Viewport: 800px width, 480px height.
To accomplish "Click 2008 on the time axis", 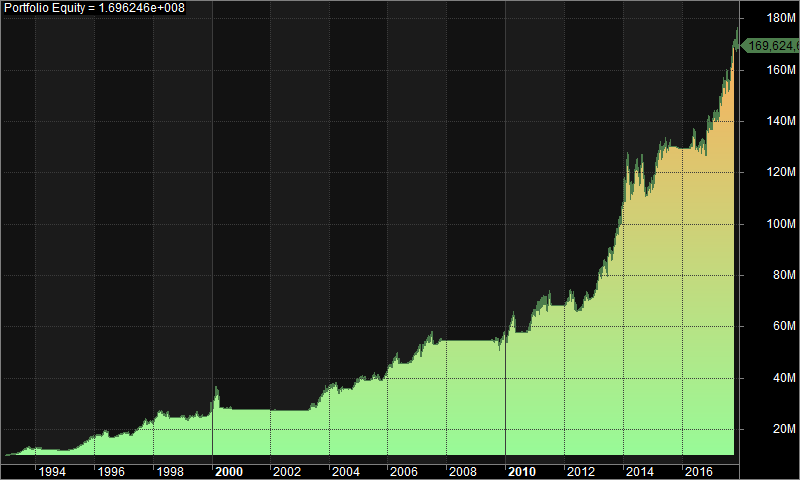I will click(x=464, y=470).
